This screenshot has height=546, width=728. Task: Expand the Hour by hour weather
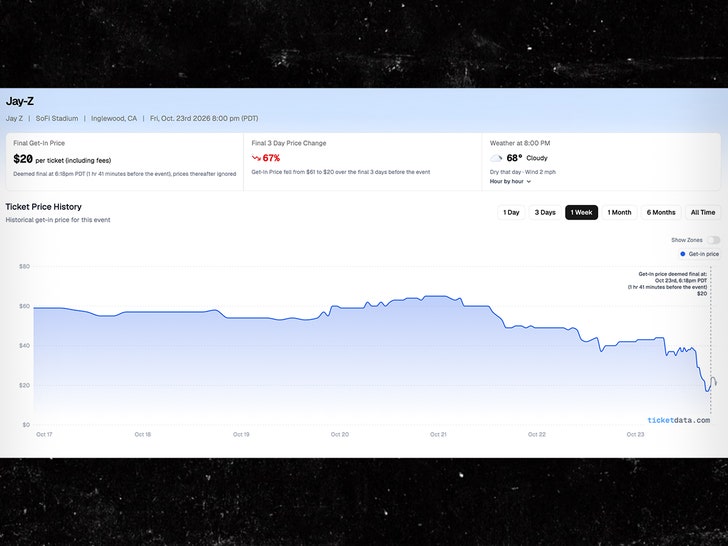coord(510,182)
